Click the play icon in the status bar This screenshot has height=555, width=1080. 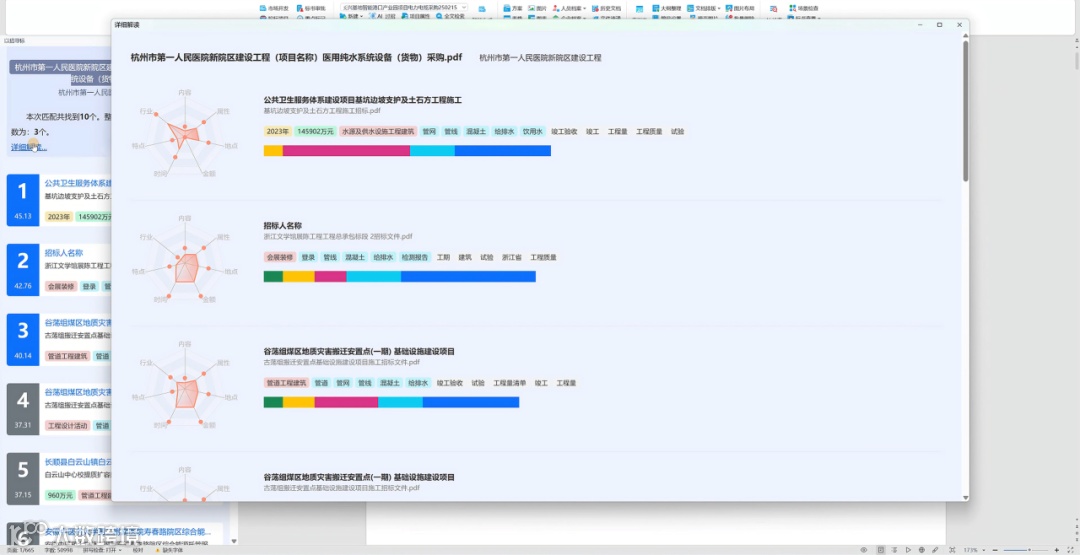[x=908, y=550]
